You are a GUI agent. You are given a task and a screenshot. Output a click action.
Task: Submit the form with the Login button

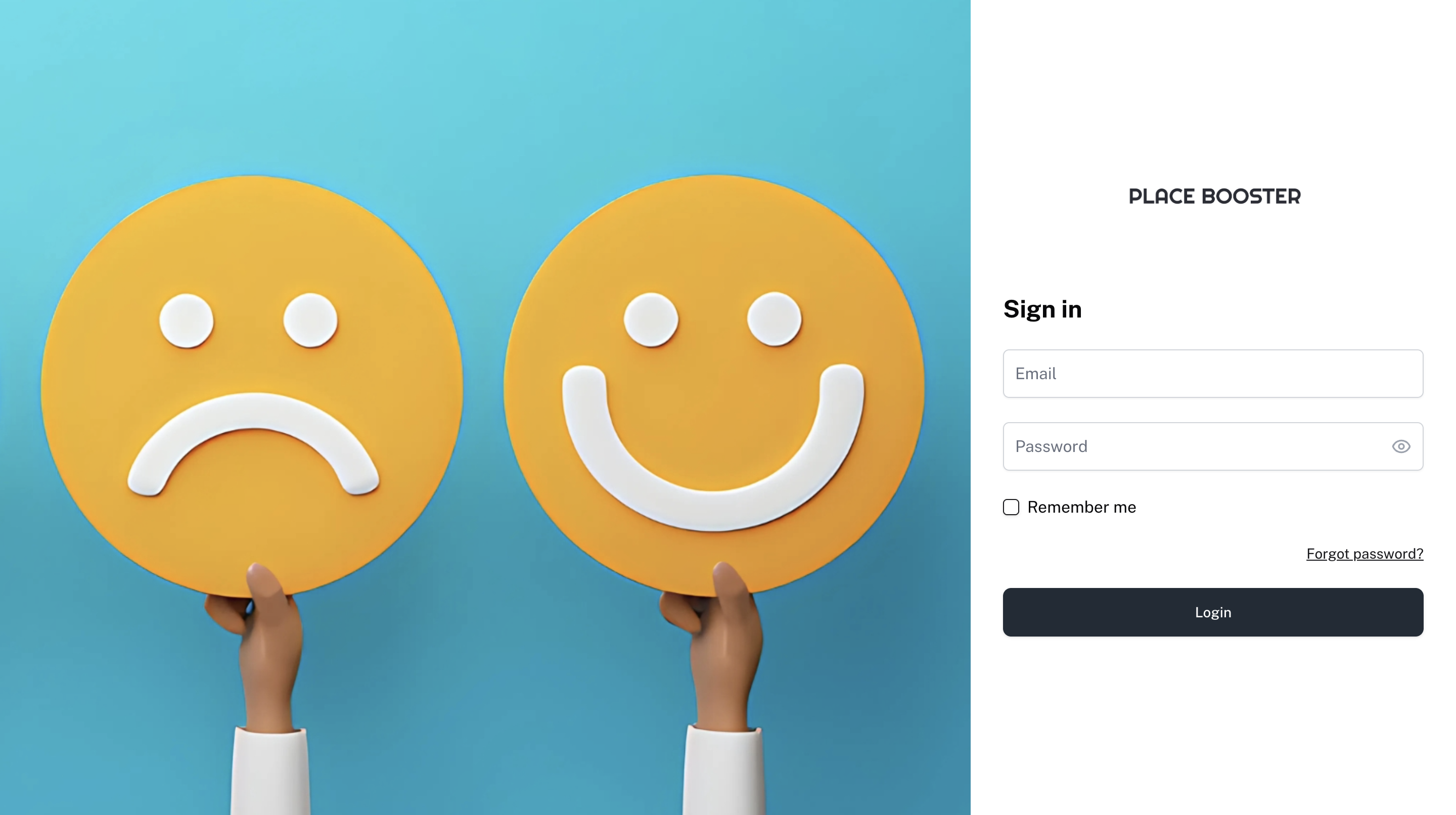click(x=1212, y=612)
